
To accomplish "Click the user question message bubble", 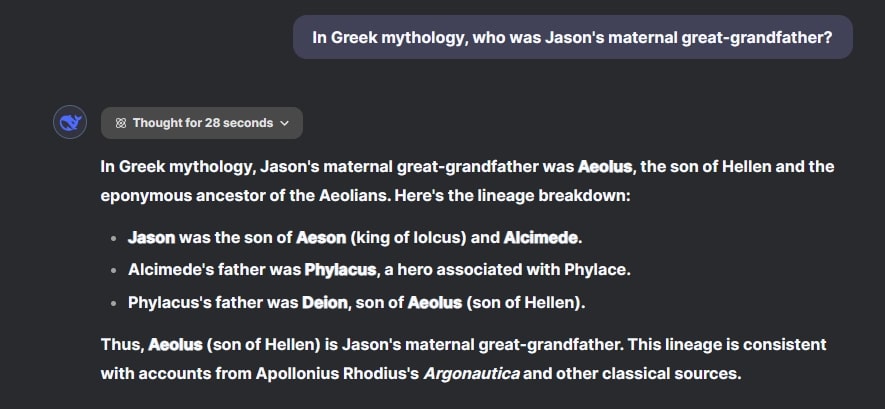I will point(572,37).
